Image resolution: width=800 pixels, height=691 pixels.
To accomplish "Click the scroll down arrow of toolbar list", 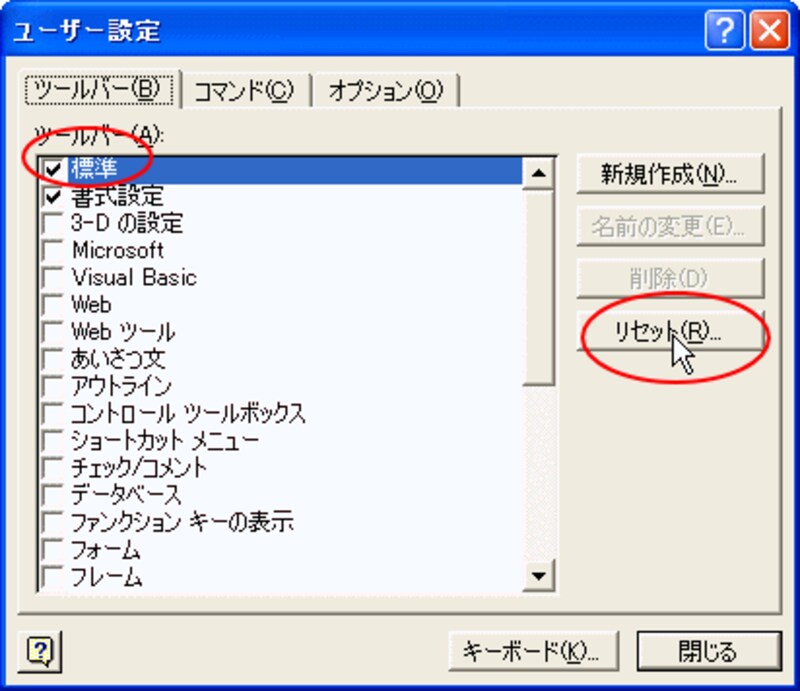I will (538, 577).
